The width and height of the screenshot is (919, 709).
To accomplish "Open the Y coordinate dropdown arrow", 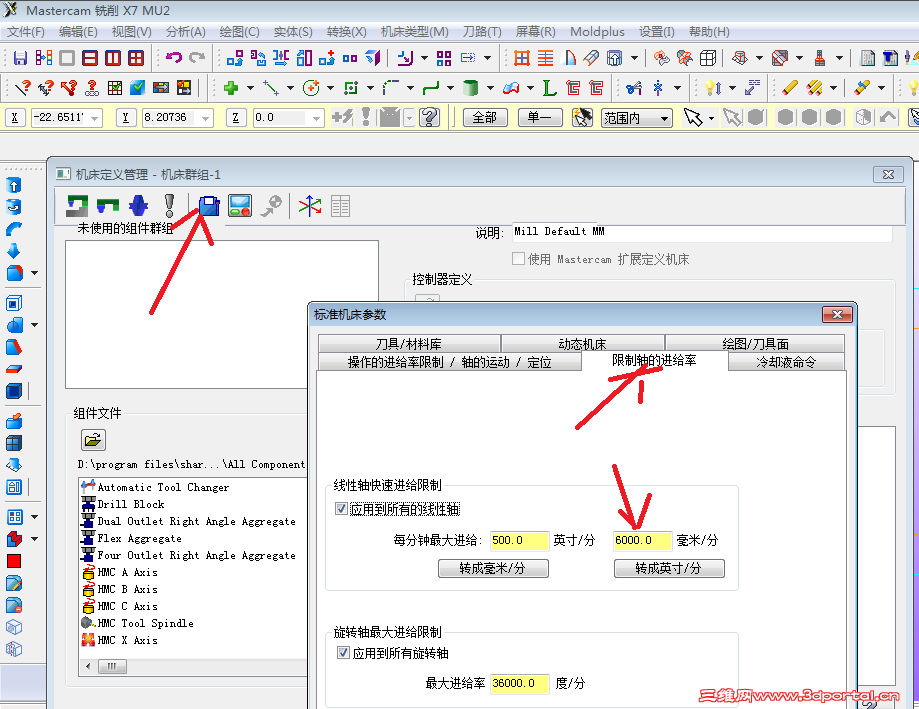I will point(205,118).
